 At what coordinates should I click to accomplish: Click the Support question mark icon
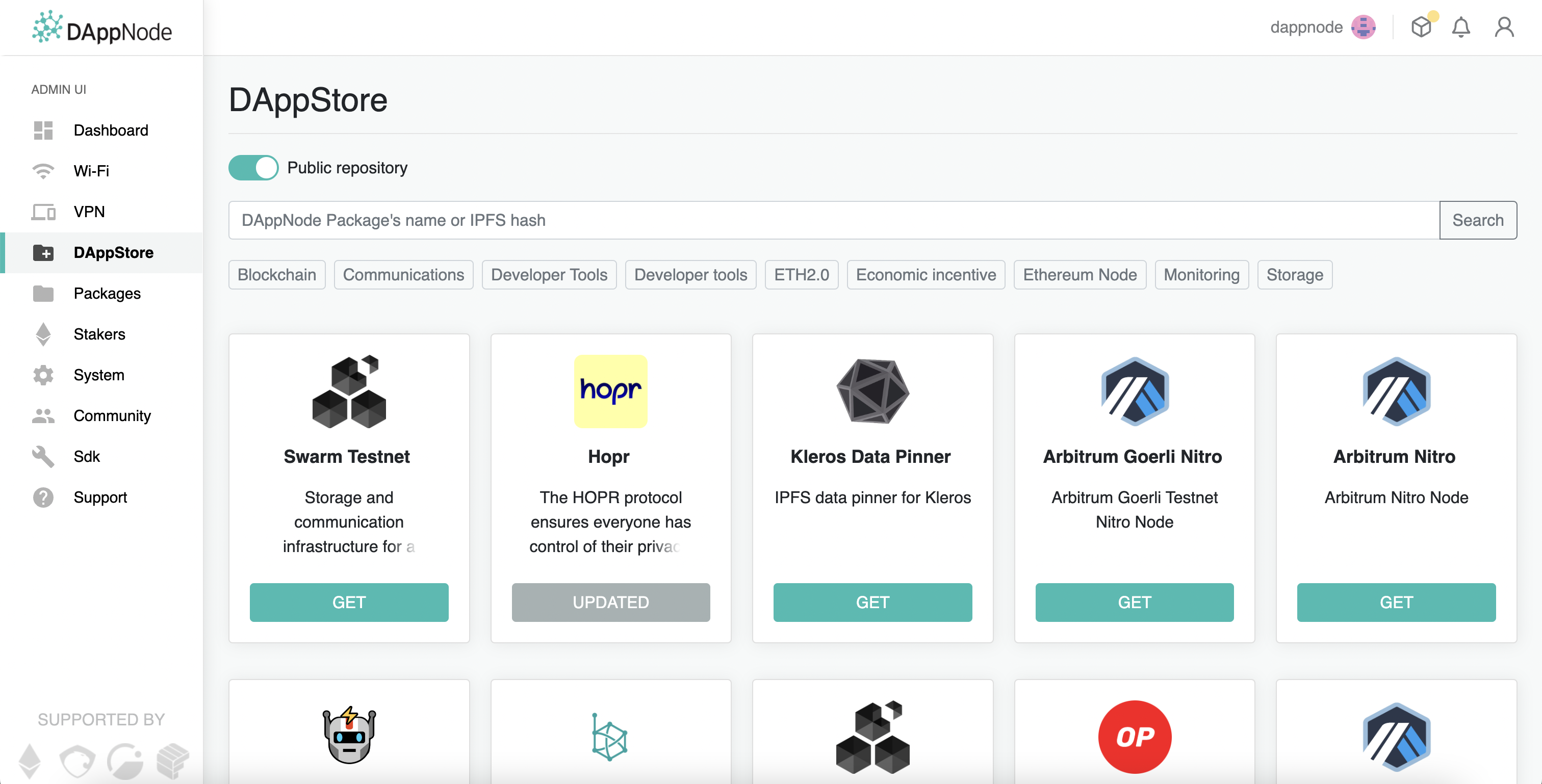click(43, 498)
